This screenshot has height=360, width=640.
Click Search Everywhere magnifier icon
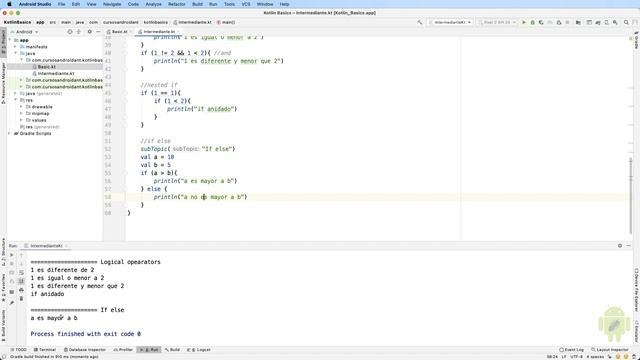click(x=626, y=22)
